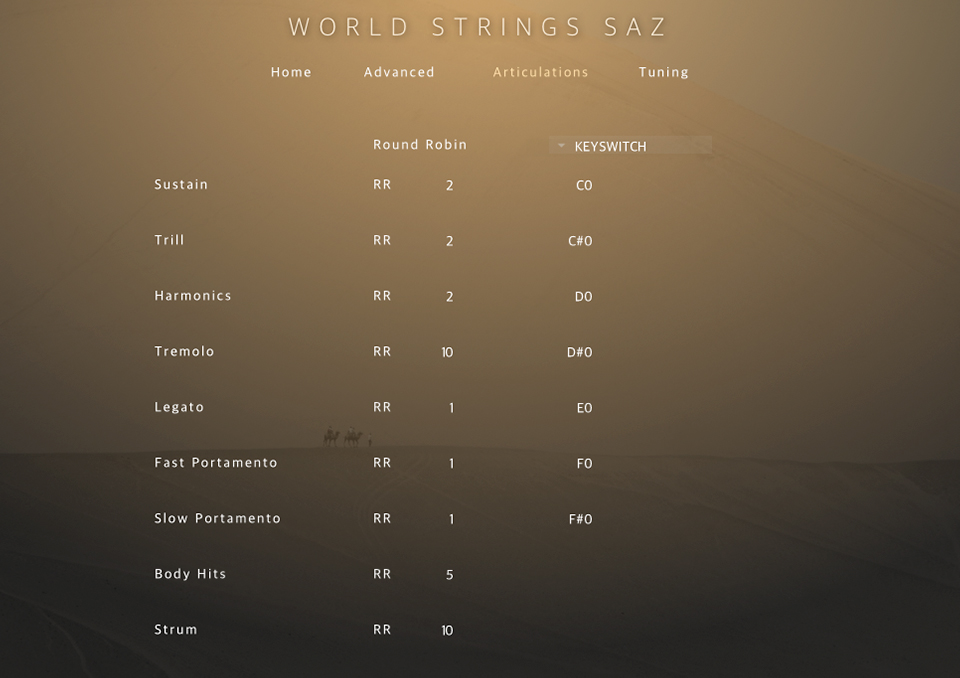Image resolution: width=960 pixels, height=678 pixels.
Task: Select the Tremolo round robin value 10
Action: 447,352
